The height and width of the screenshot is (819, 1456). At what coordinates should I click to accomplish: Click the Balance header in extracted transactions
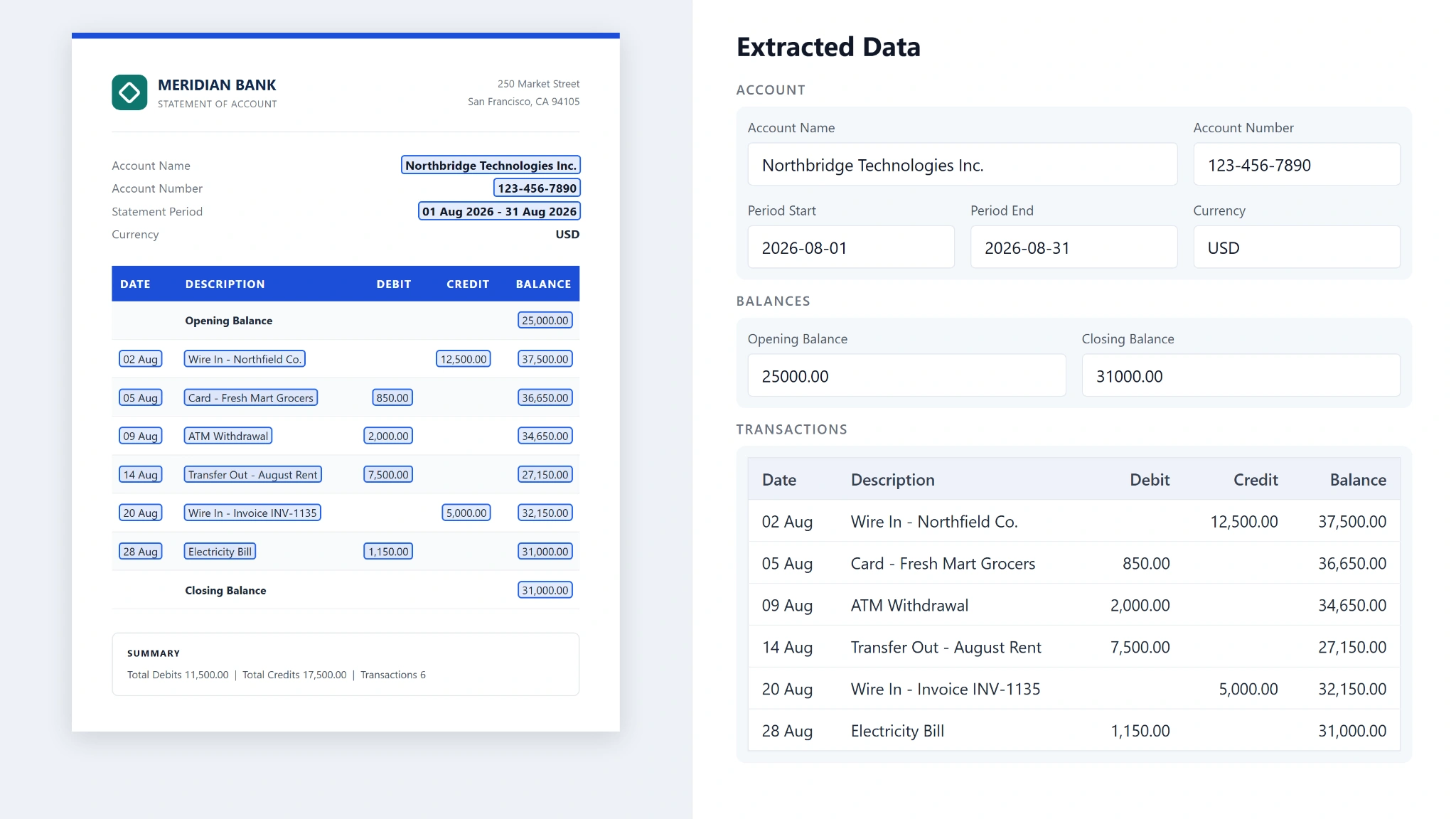(1358, 480)
